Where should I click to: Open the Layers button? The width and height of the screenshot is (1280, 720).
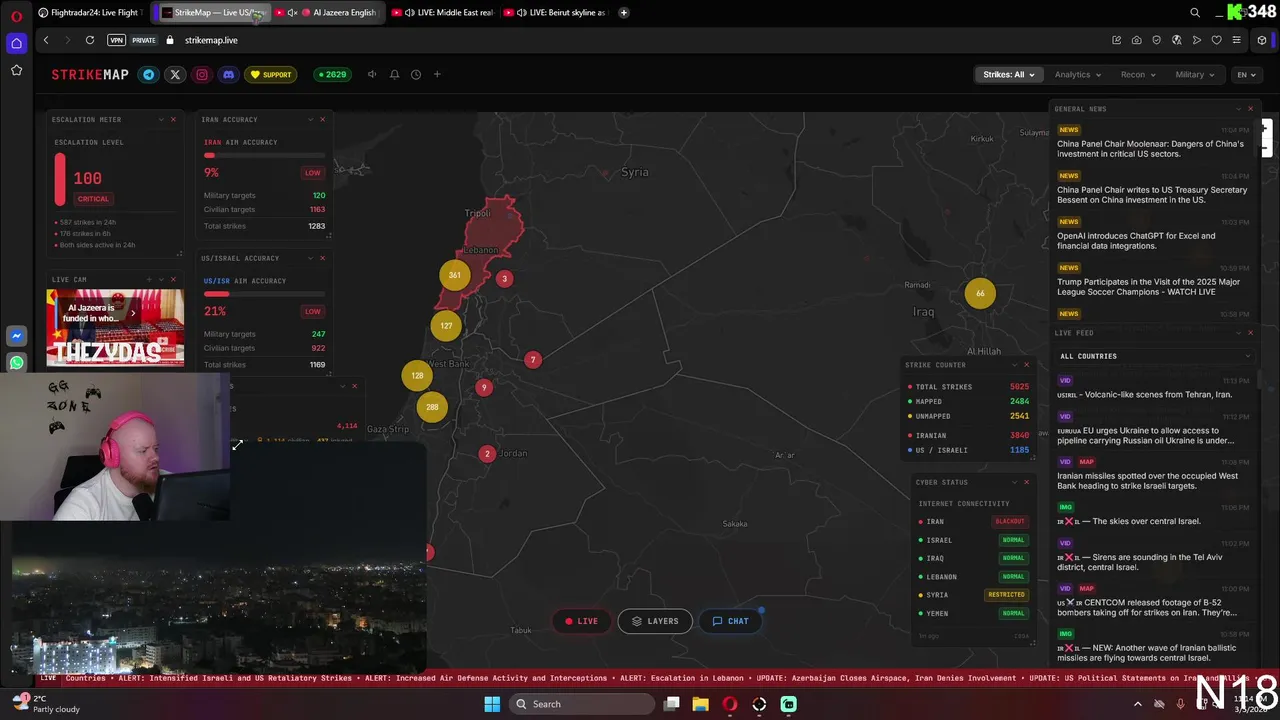655,621
